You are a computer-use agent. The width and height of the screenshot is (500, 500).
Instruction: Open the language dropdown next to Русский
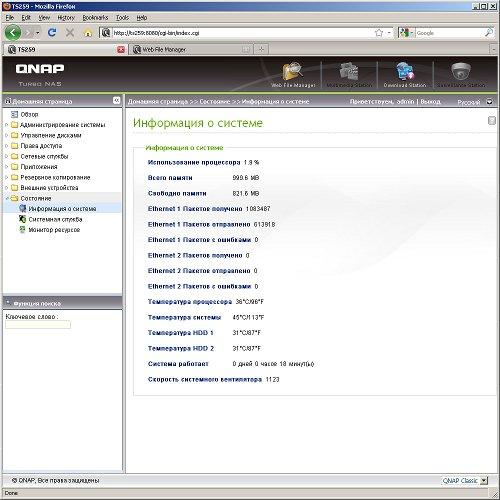489,102
